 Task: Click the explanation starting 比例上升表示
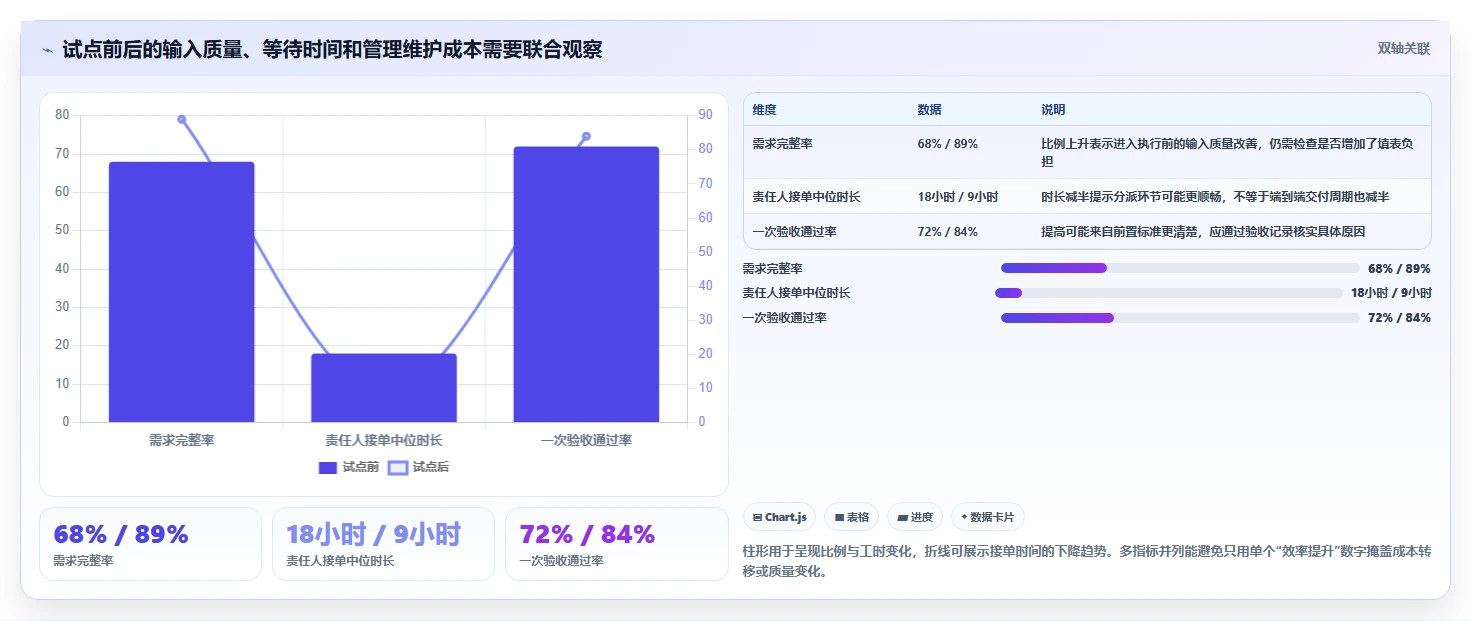coord(1227,152)
